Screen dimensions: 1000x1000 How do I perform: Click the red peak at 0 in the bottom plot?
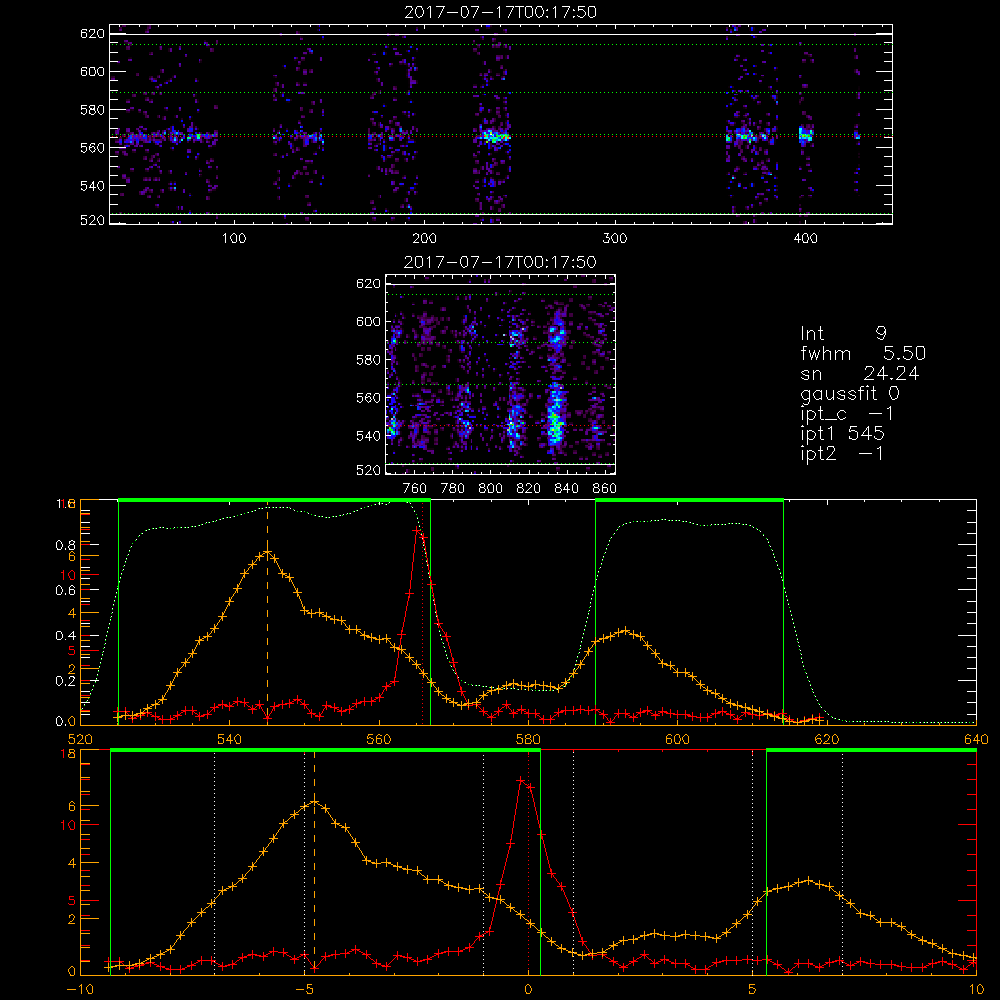522,780
